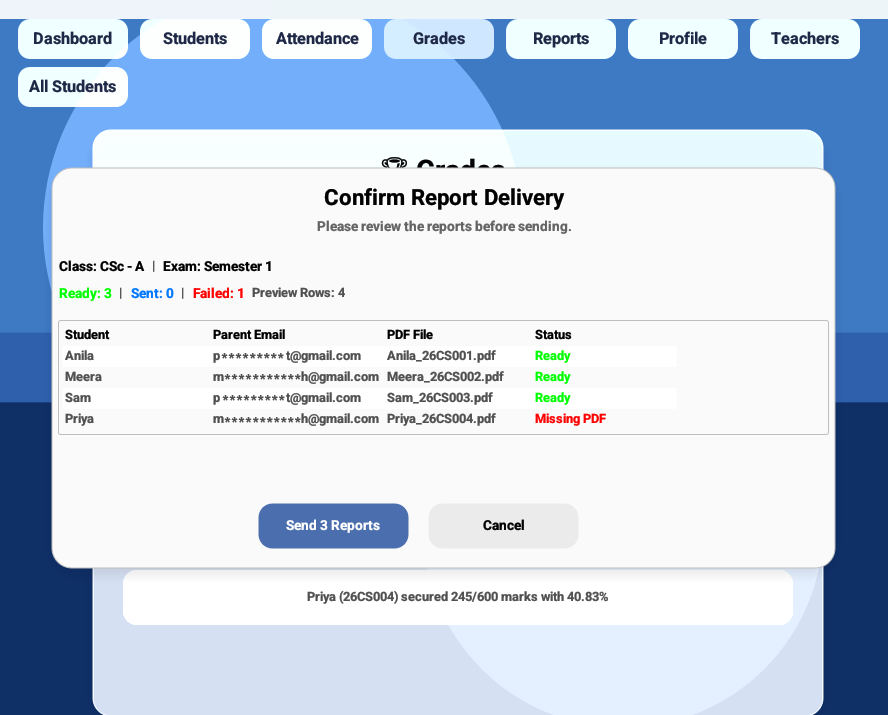Image resolution: width=888 pixels, height=715 pixels.
Task: View the Profile tab
Action: pyautogui.click(x=682, y=38)
